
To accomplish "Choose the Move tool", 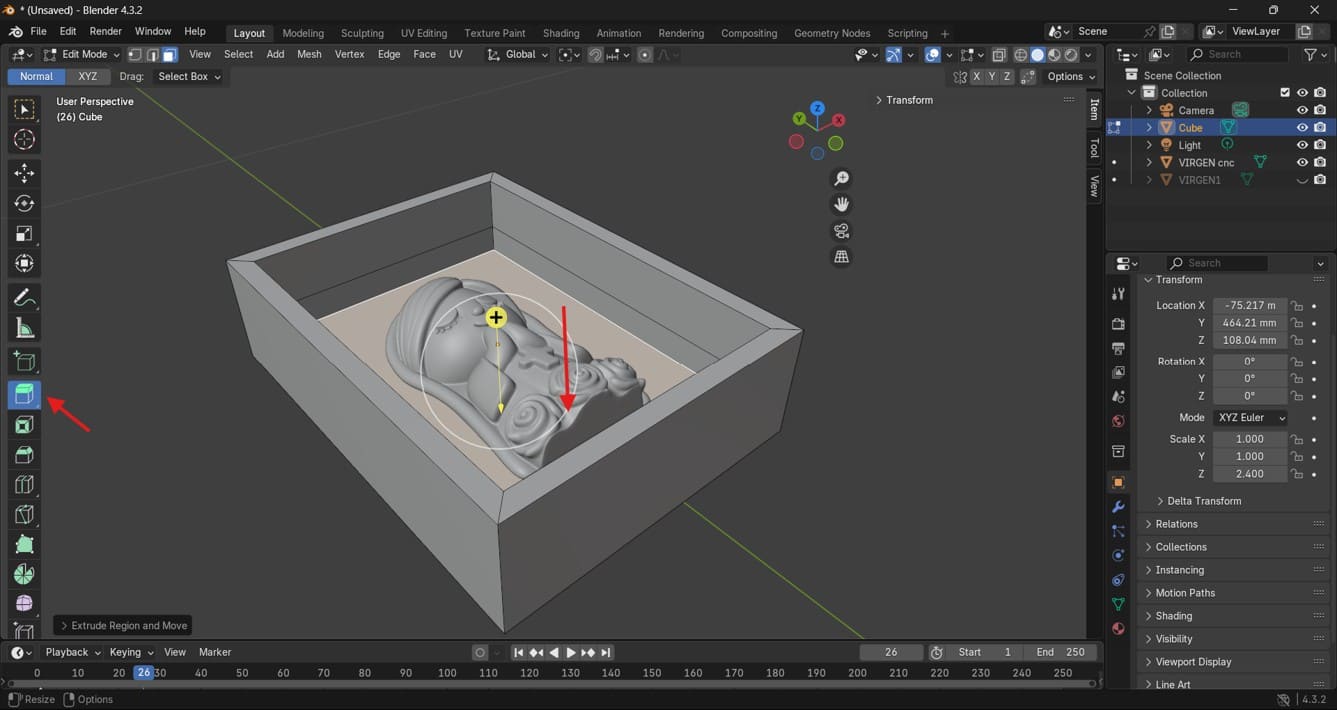I will point(24,173).
